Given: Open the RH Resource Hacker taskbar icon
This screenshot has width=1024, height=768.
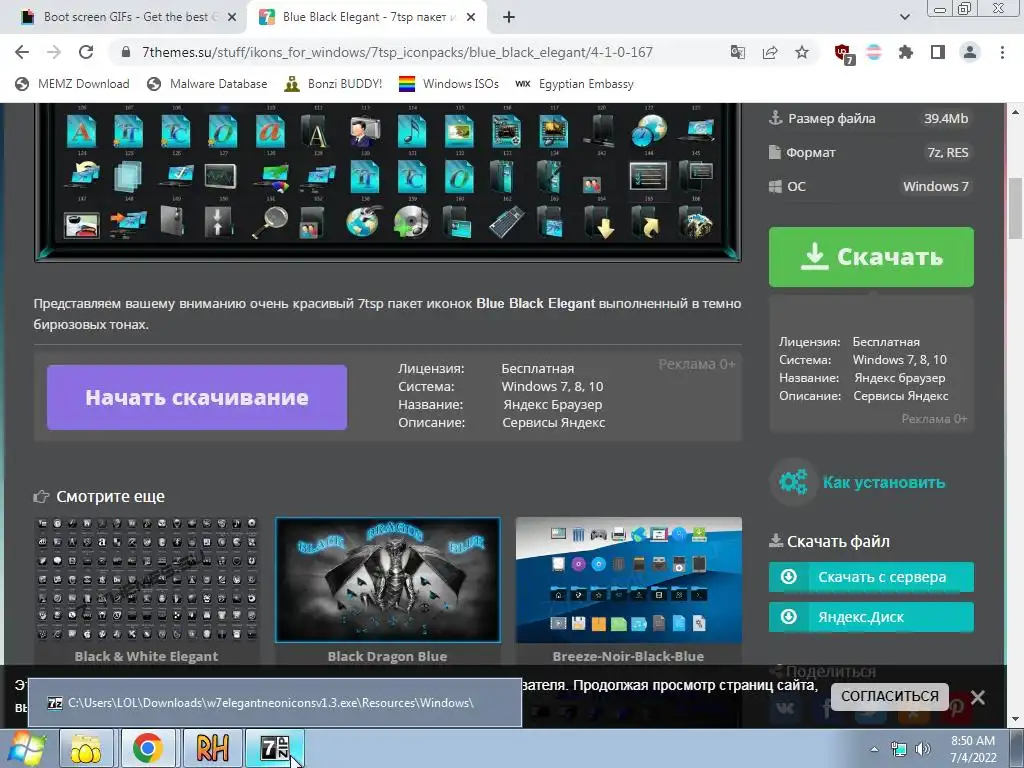Looking at the screenshot, I should pyautogui.click(x=212, y=748).
